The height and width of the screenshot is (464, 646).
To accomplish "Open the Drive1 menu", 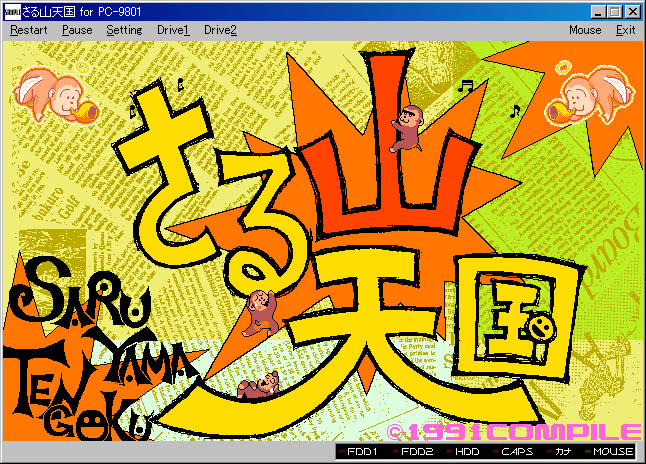I will pyautogui.click(x=173, y=30).
